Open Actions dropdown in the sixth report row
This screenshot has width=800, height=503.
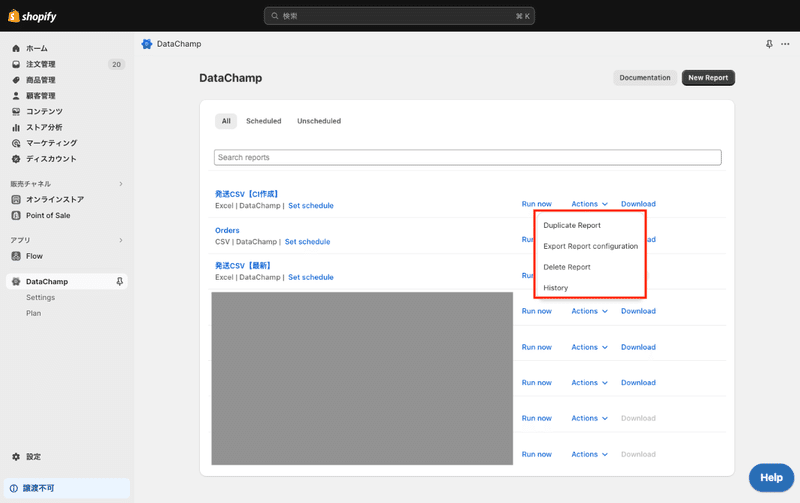click(x=589, y=383)
